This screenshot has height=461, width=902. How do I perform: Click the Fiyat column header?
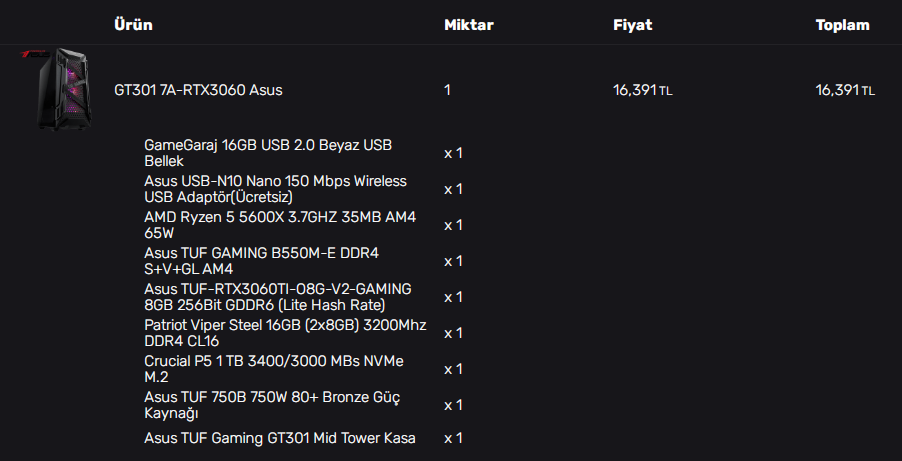click(632, 24)
